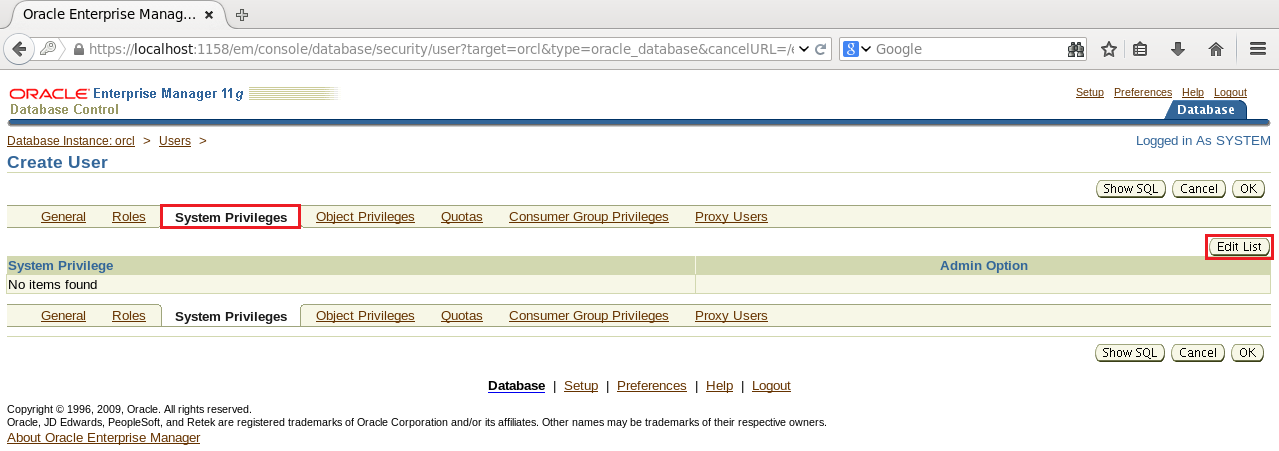Open the top Consumer Group Privileges tab
The width and height of the screenshot is (1279, 451).
coord(589,216)
